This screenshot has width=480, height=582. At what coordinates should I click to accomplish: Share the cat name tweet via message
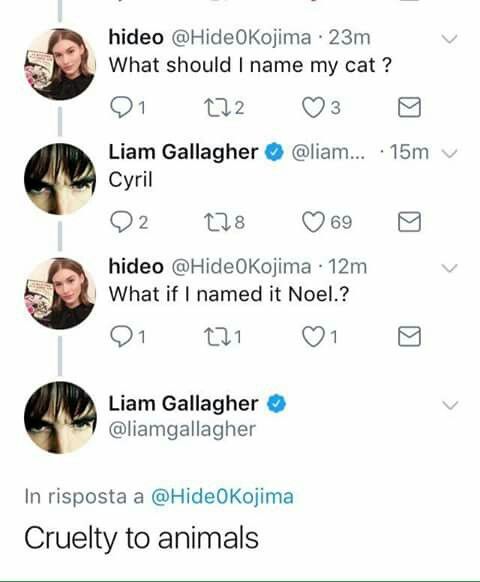pos(409,108)
